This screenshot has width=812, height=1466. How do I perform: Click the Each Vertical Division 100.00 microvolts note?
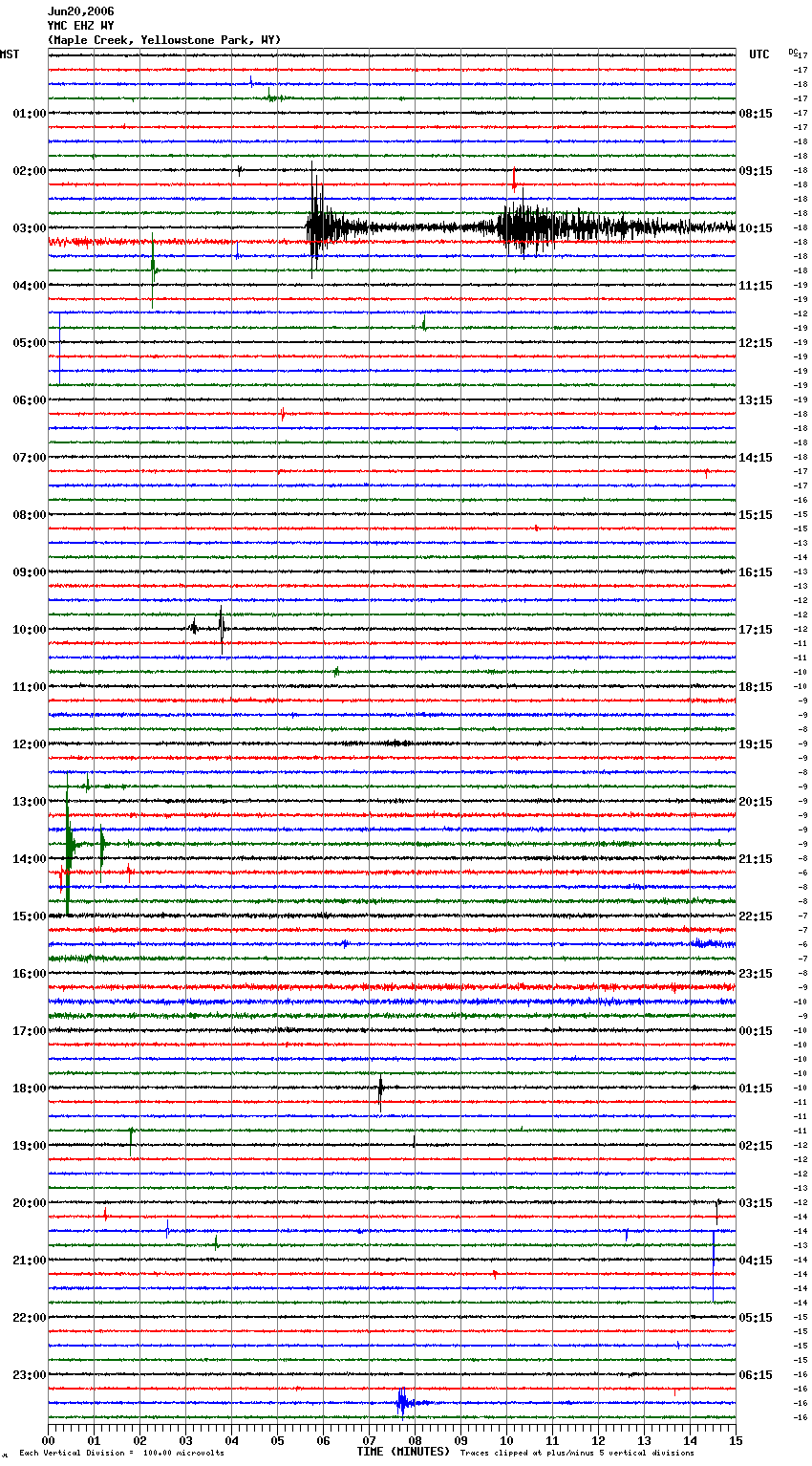pos(121,1454)
